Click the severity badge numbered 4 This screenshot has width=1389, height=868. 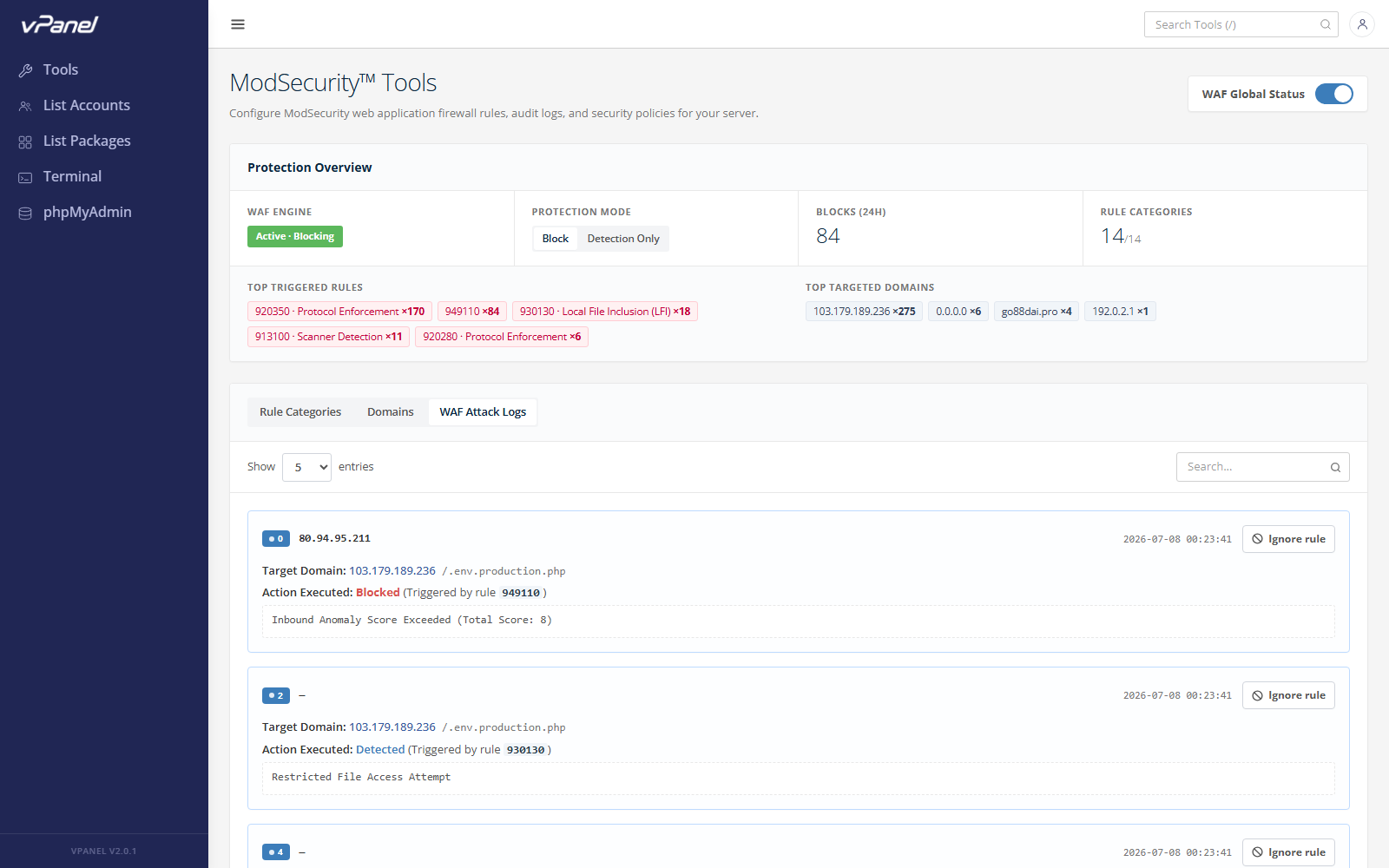point(276,852)
